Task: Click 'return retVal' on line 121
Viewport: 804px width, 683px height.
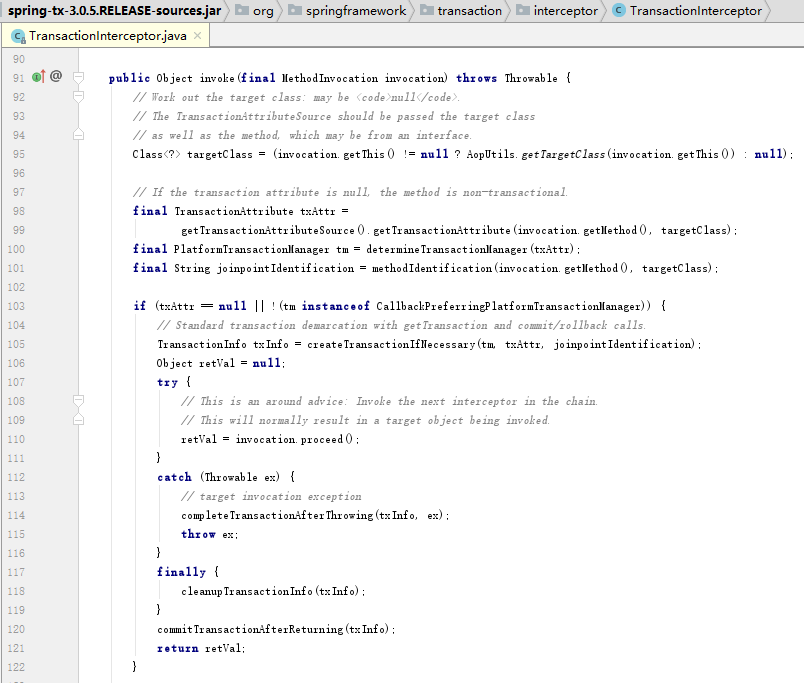Action: 199,648
